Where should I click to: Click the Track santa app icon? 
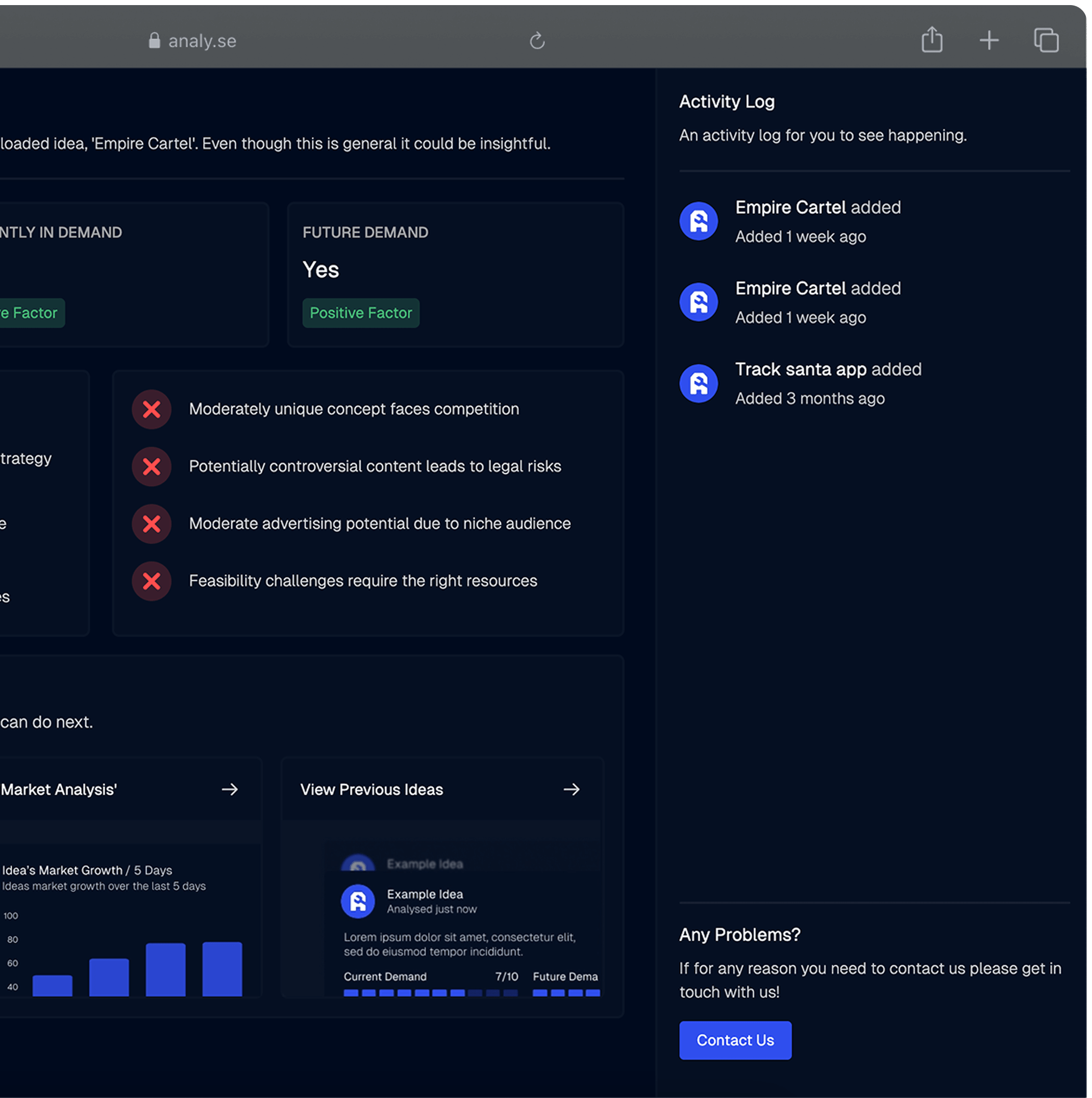(x=698, y=383)
